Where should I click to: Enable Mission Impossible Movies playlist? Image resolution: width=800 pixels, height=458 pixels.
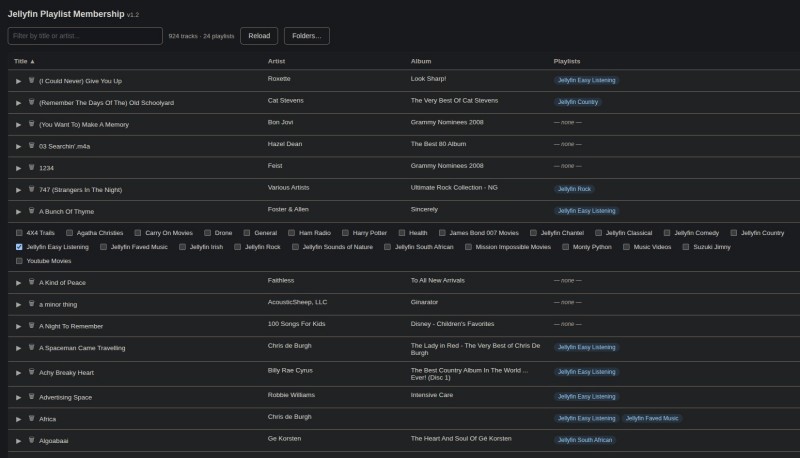click(468, 247)
